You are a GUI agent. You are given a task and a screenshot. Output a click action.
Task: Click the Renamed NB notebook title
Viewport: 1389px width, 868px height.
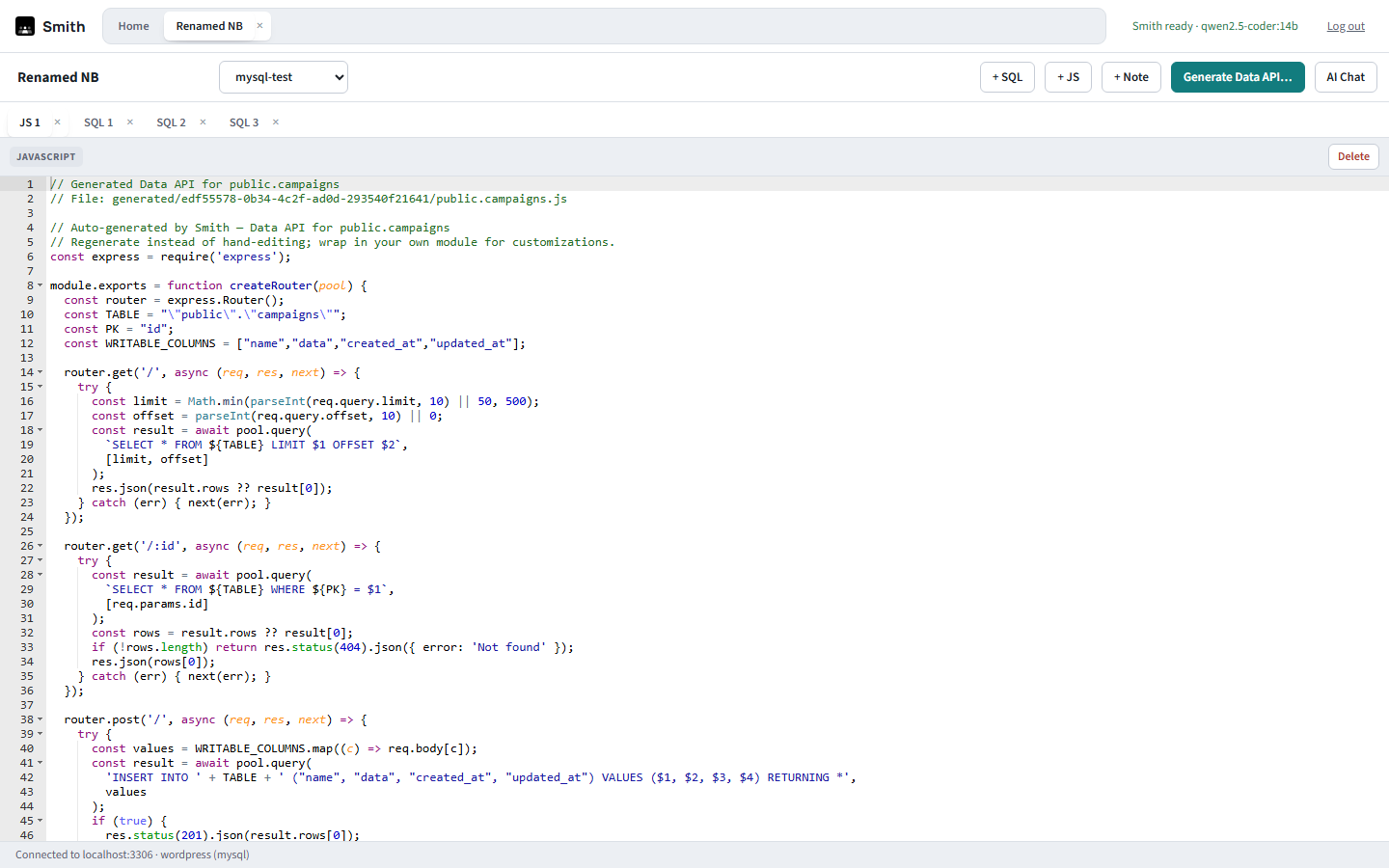pos(58,77)
